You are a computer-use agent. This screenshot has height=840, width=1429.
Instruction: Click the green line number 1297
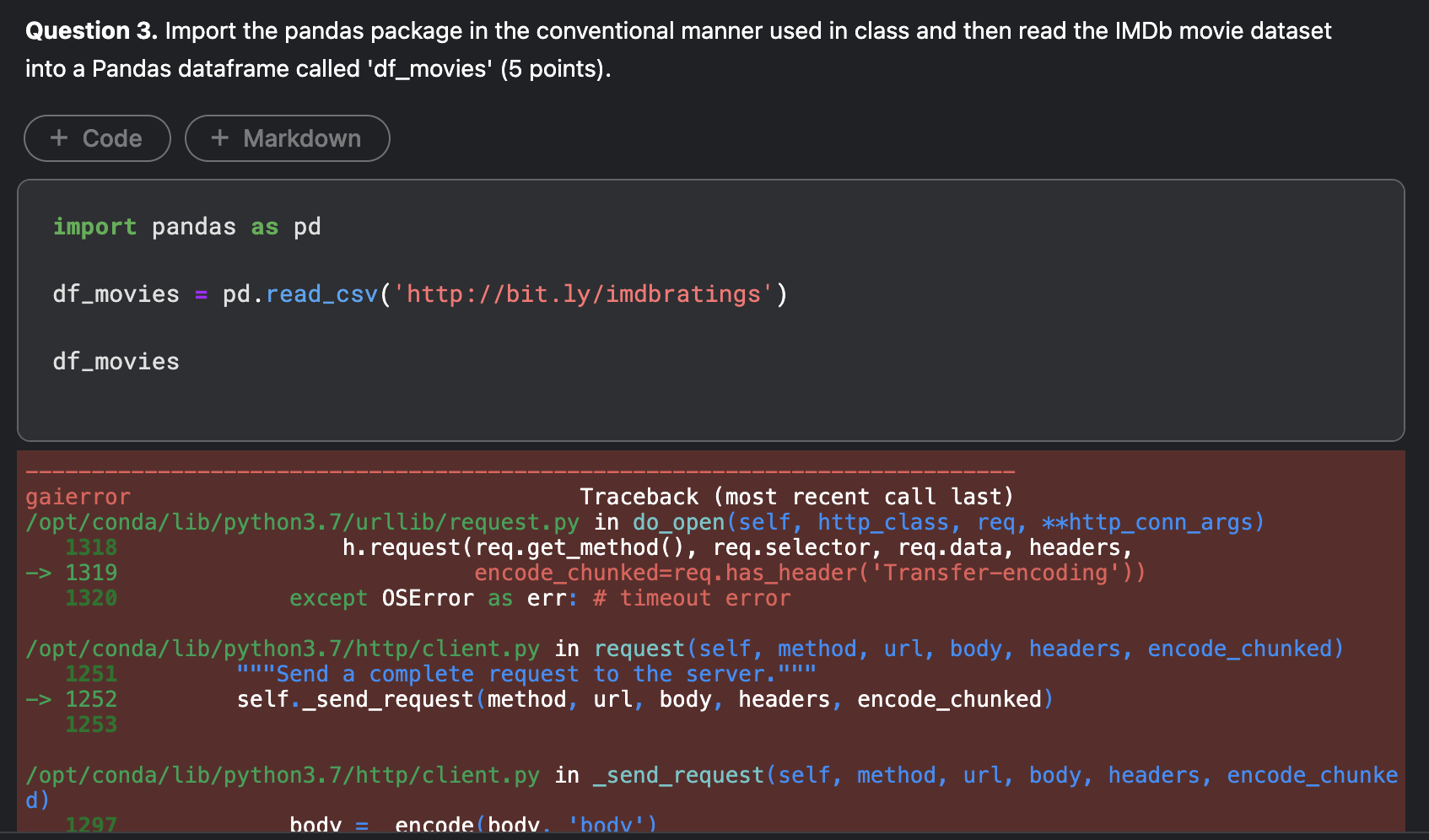(x=91, y=825)
